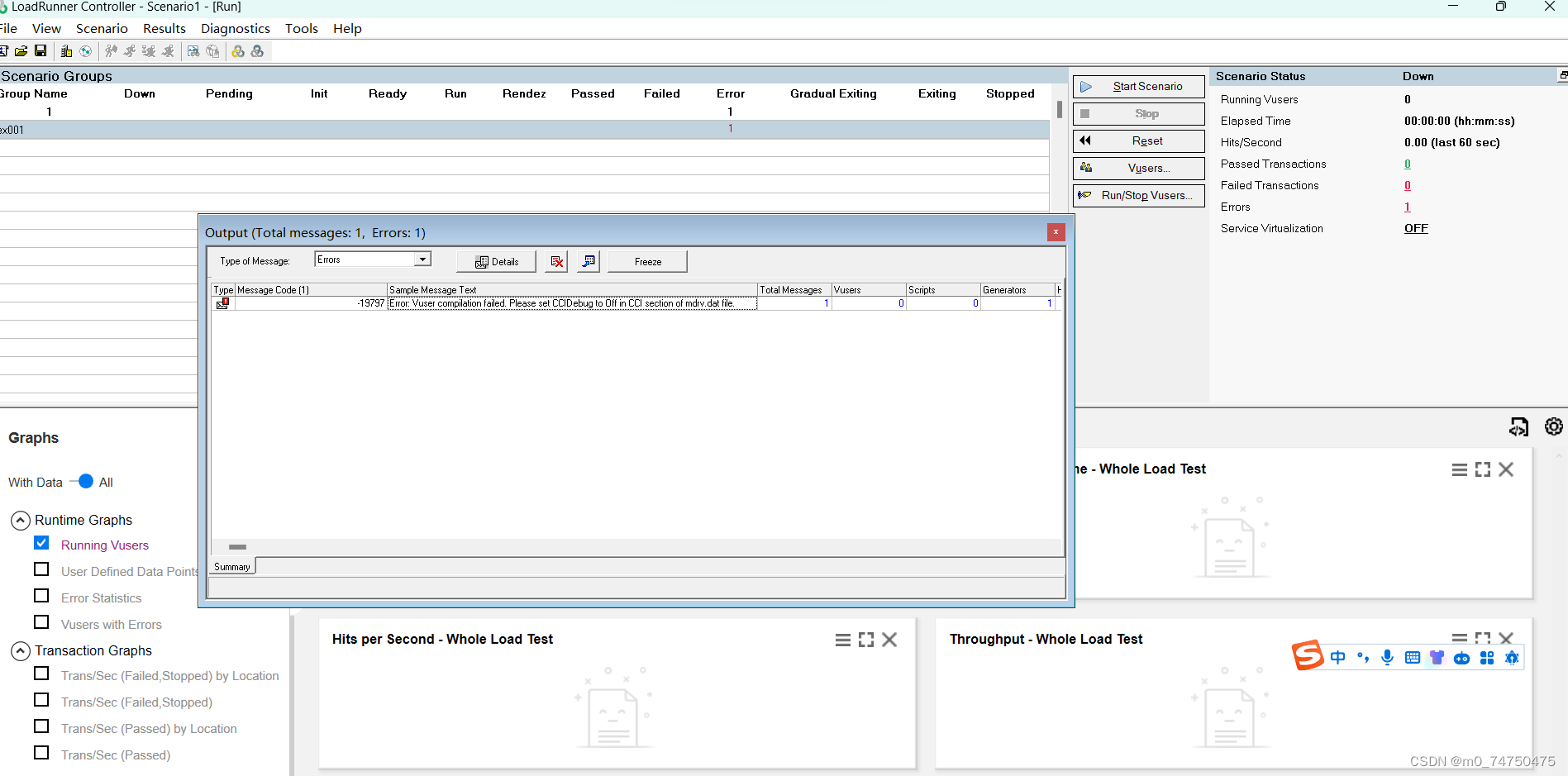Open the Details view of the error message
The height and width of the screenshot is (776, 1568).
pos(496,261)
